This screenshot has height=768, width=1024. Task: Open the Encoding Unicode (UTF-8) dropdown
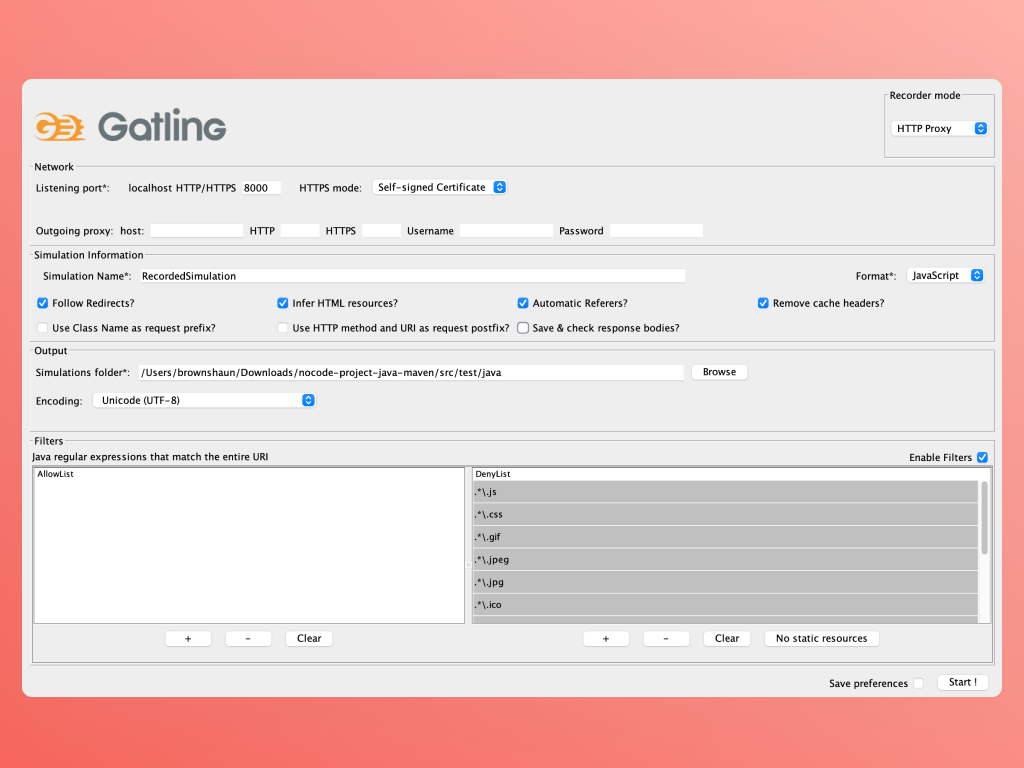[x=204, y=400]
